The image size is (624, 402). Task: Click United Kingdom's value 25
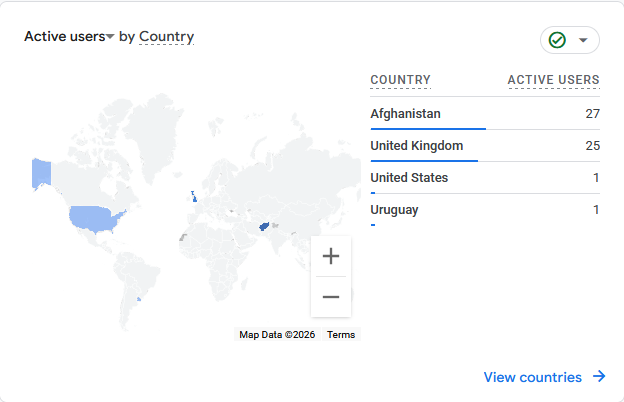pyautogui.click(x=593, y=146)
